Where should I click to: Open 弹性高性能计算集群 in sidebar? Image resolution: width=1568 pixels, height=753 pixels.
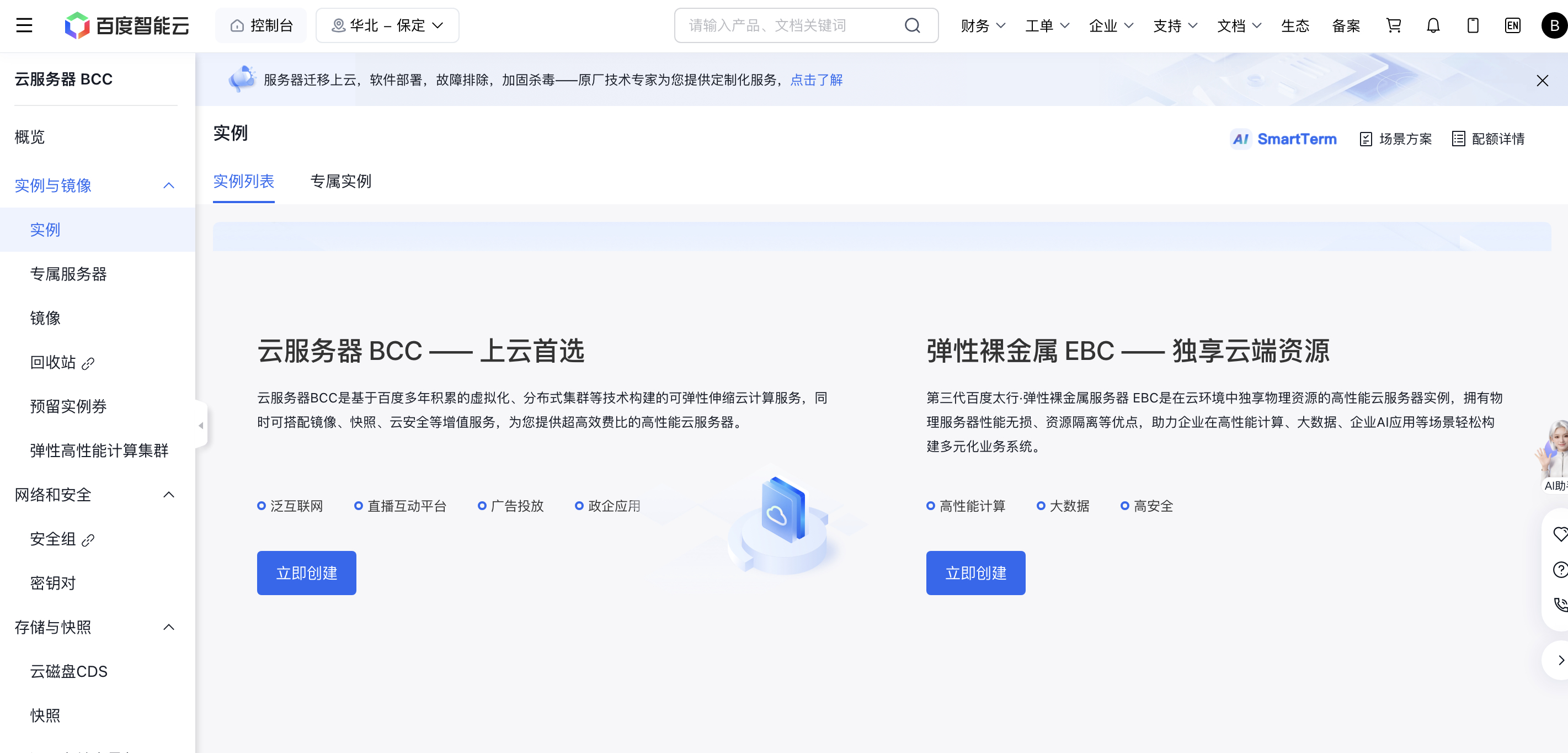click(99, 451)
